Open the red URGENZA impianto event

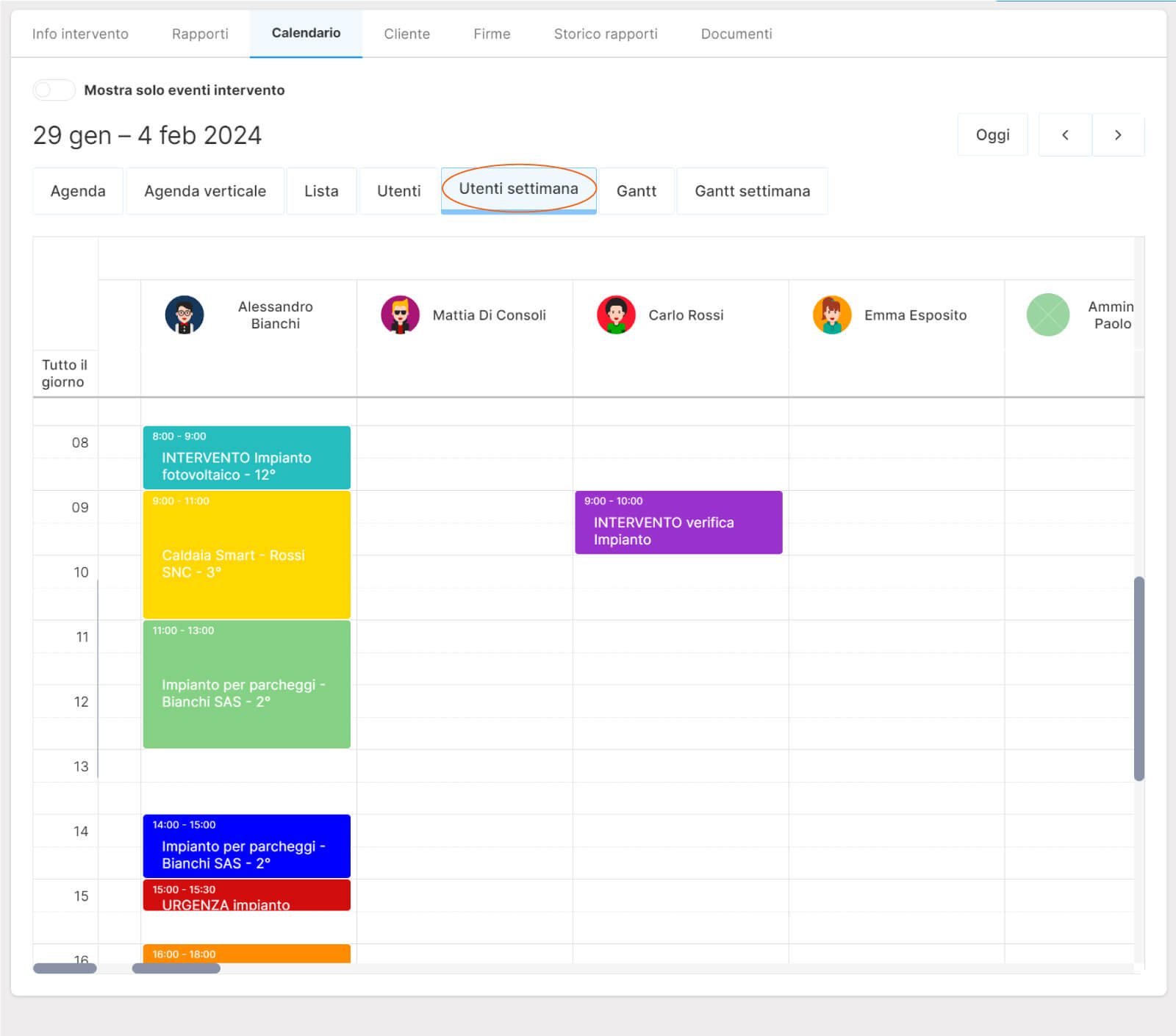click(x=246, y=896)
